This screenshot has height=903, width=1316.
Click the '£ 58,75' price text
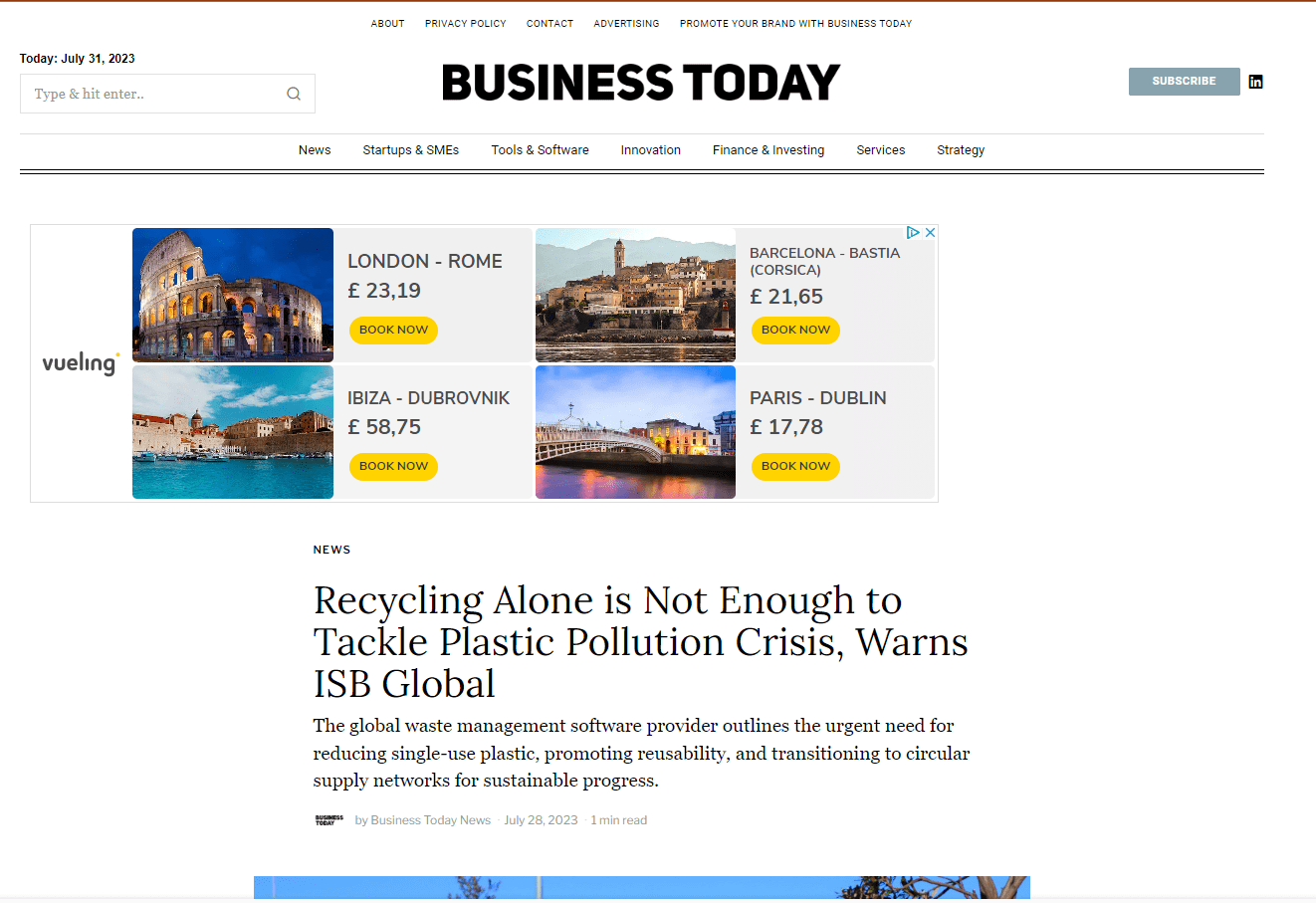pyautogui.click(x=384, y=427)
